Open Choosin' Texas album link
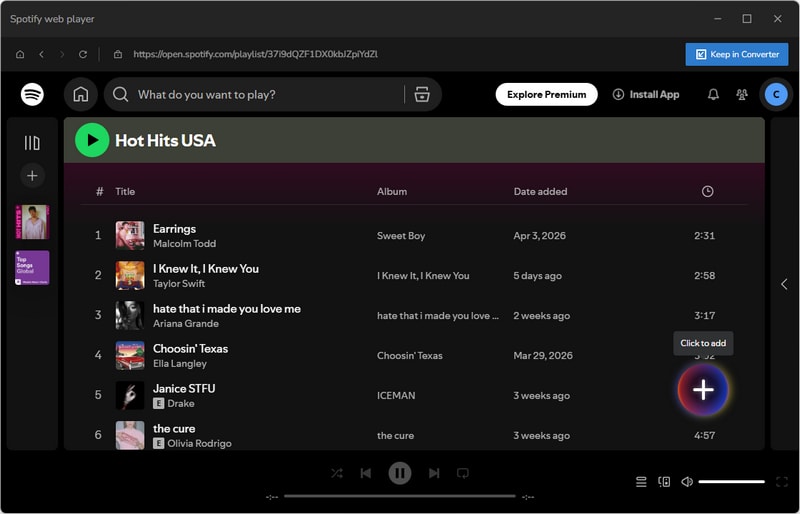This screenshot has height=514, width=800. [x=410, y=355]
